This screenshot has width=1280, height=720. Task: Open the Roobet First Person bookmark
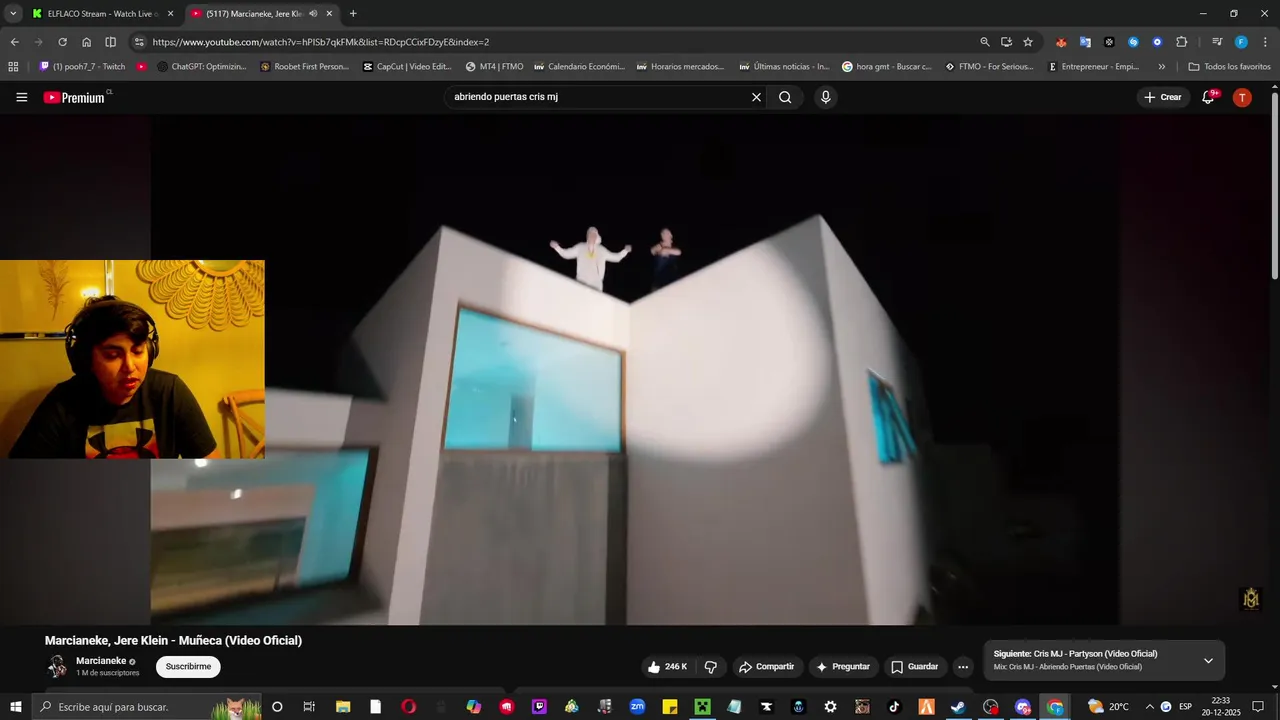(304, 67)
